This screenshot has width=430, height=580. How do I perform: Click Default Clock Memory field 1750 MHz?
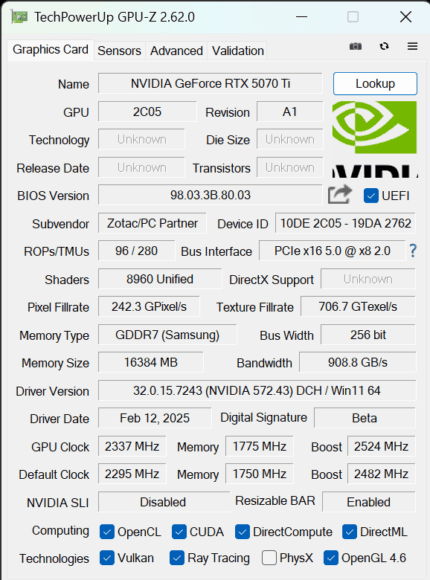pyautogui.click(x=259, y=474)
